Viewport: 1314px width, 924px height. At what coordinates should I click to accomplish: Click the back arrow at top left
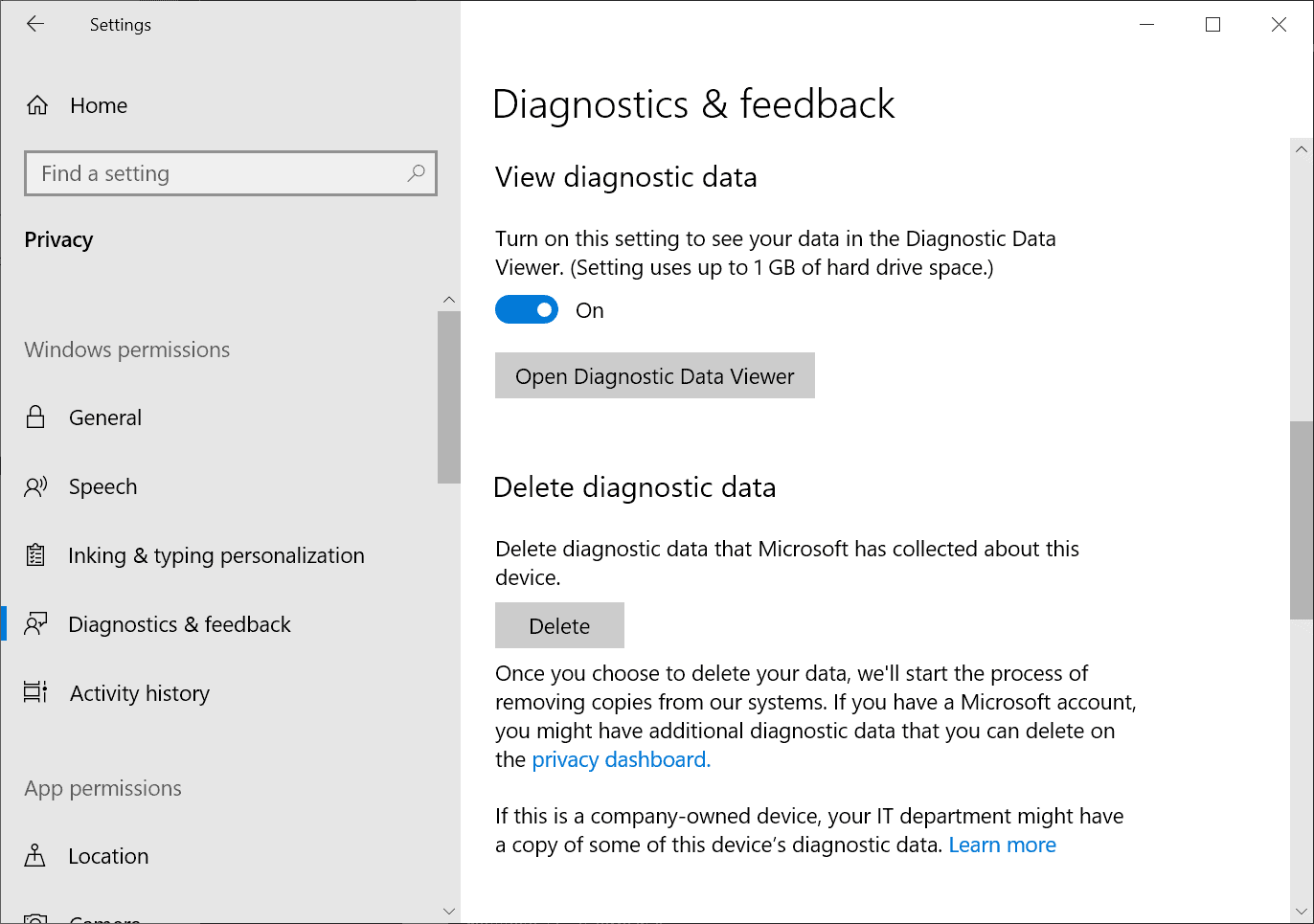(x=34, y=24)
